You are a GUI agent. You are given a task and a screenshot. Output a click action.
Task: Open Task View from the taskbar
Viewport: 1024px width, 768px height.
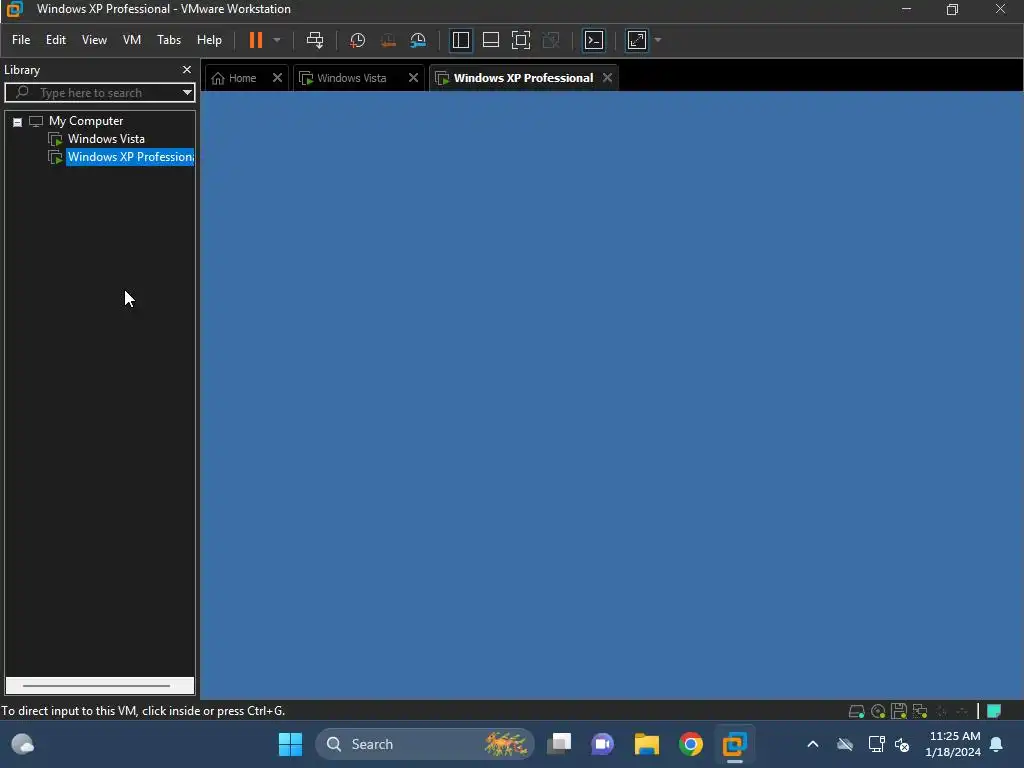pyautogui.click(x=559, y=744)
